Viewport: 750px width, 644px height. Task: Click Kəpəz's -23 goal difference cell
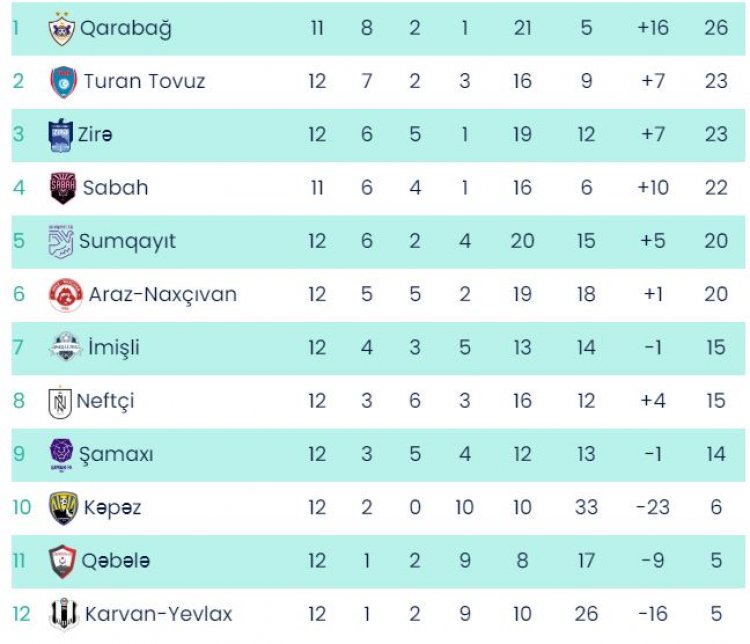tap(652, 508)
